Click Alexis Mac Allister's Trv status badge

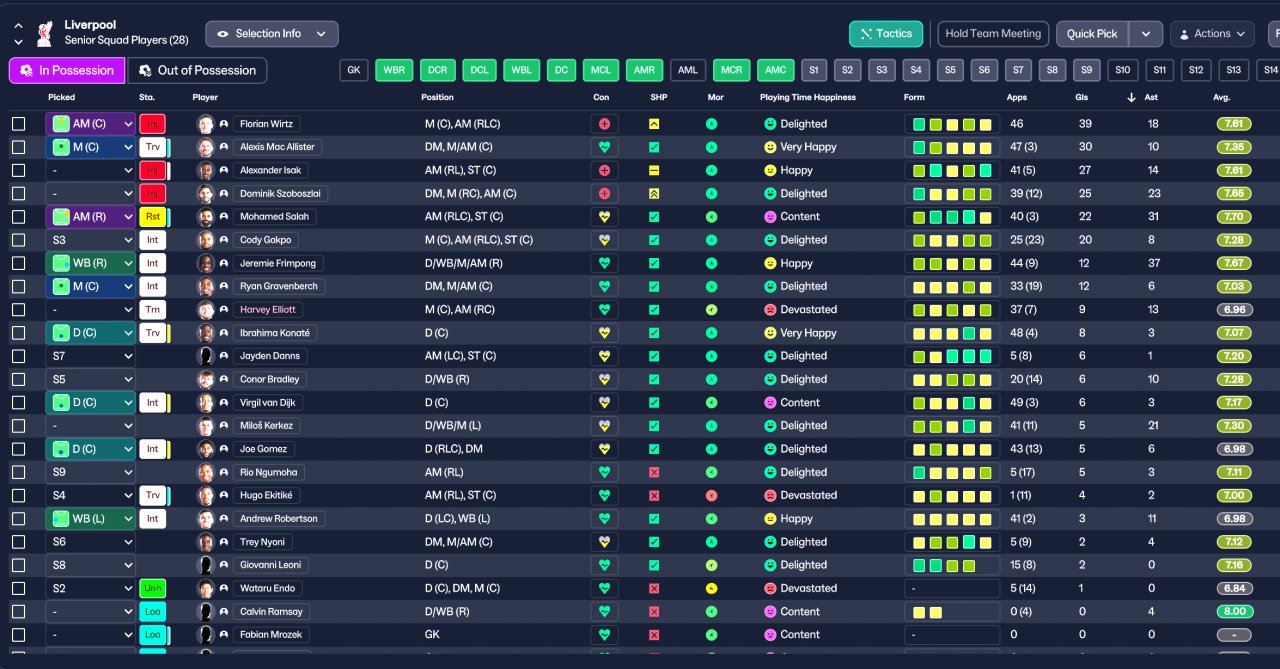click(152, 147)
